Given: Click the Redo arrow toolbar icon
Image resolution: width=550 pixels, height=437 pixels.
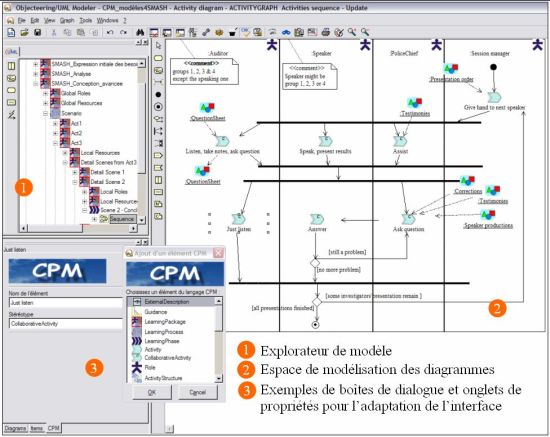Looking at the screenshot, I should (x=123, y=33).
